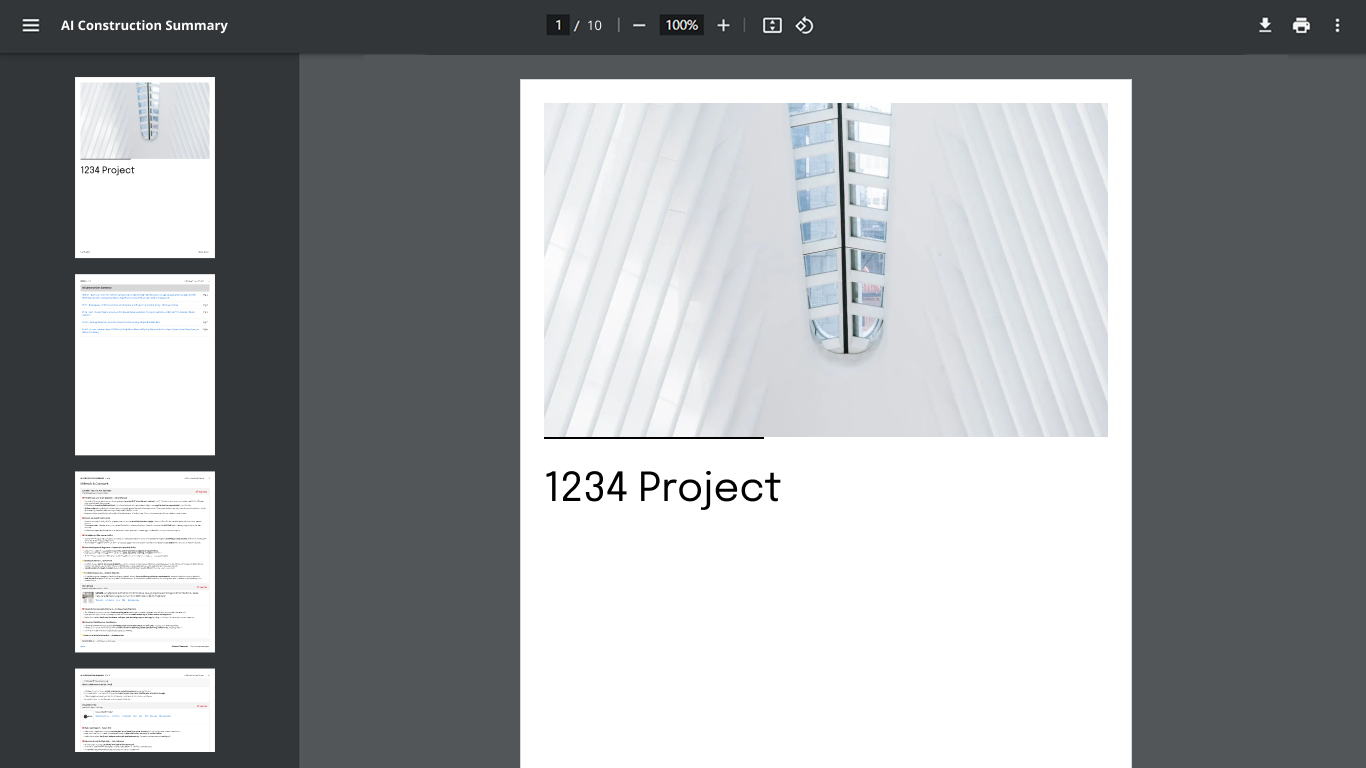Image resolution: width=1366 pixels, height=768 pixels.
Task: Print the document with the printer icon
Action: (1301, 25)
